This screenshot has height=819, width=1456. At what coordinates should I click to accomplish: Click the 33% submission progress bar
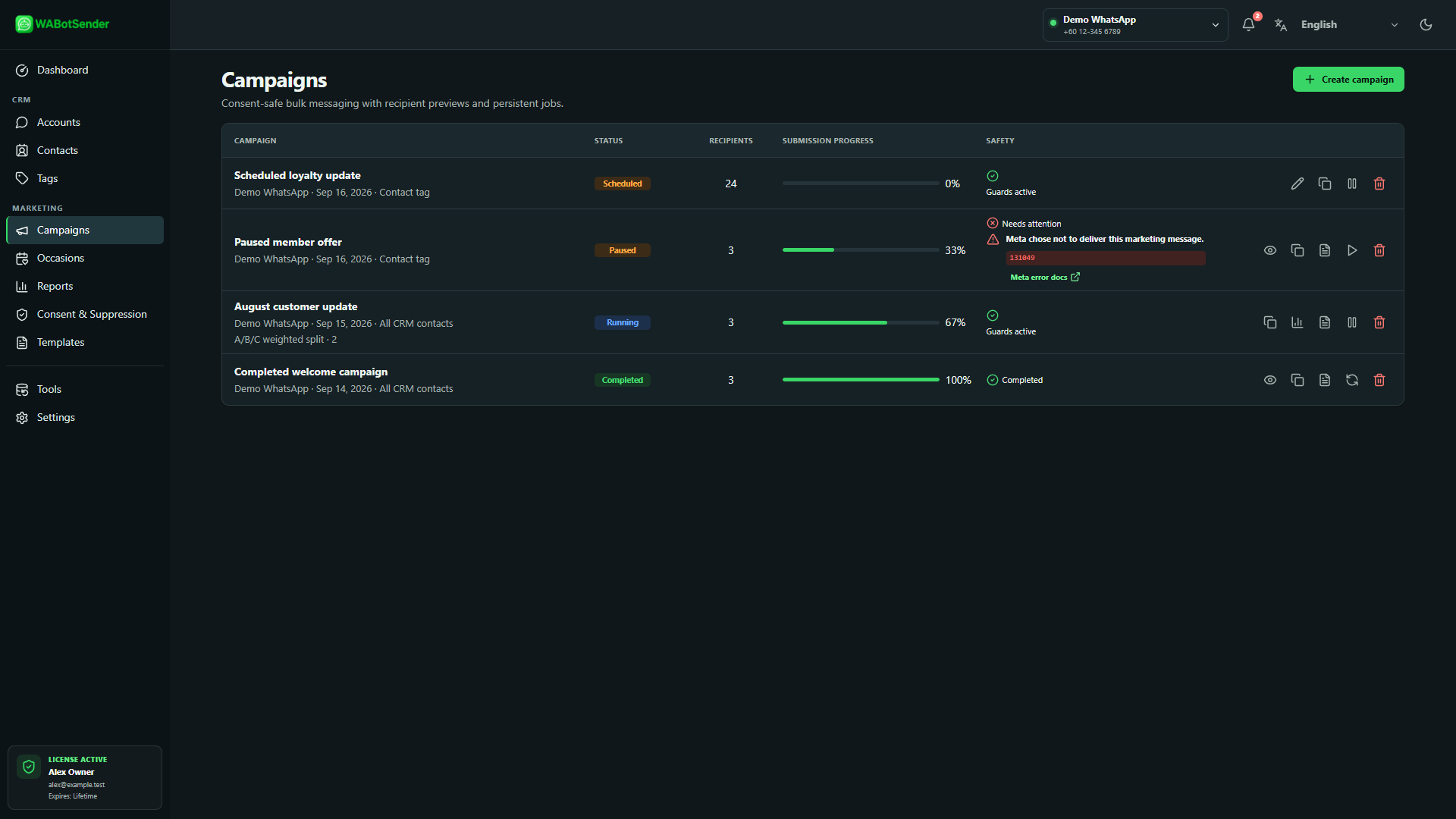(861, 250)
